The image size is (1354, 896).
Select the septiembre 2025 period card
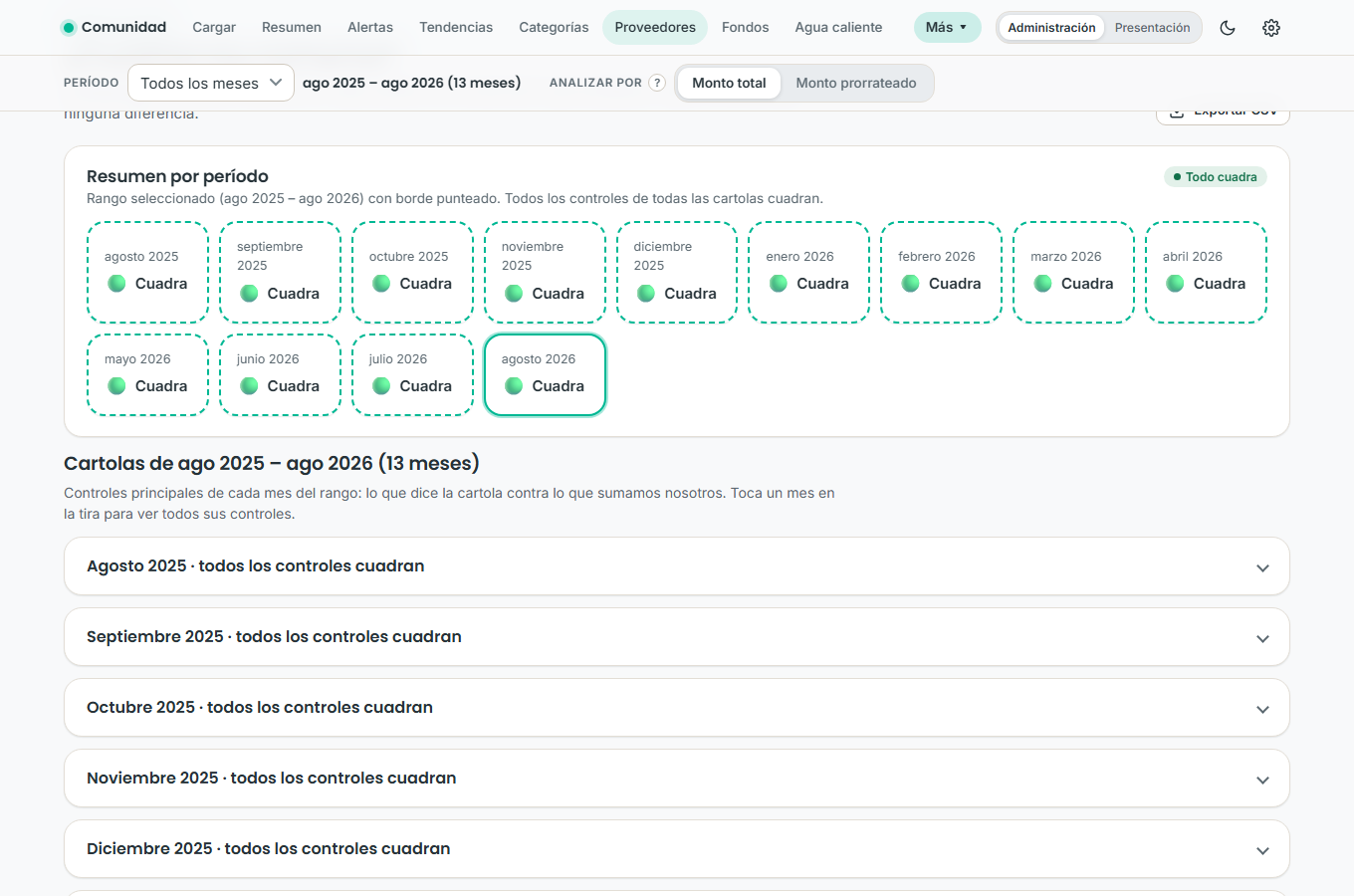click(x=280, y=272)
